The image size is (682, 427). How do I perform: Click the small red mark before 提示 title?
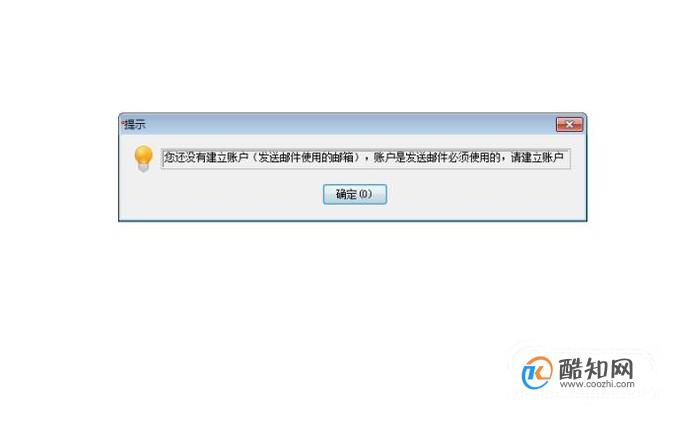point(122,123)
